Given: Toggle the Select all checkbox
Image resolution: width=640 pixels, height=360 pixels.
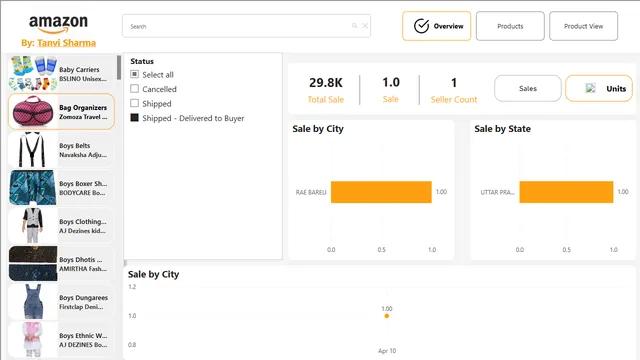Looking at the screenshot, I should click(134, 74).
